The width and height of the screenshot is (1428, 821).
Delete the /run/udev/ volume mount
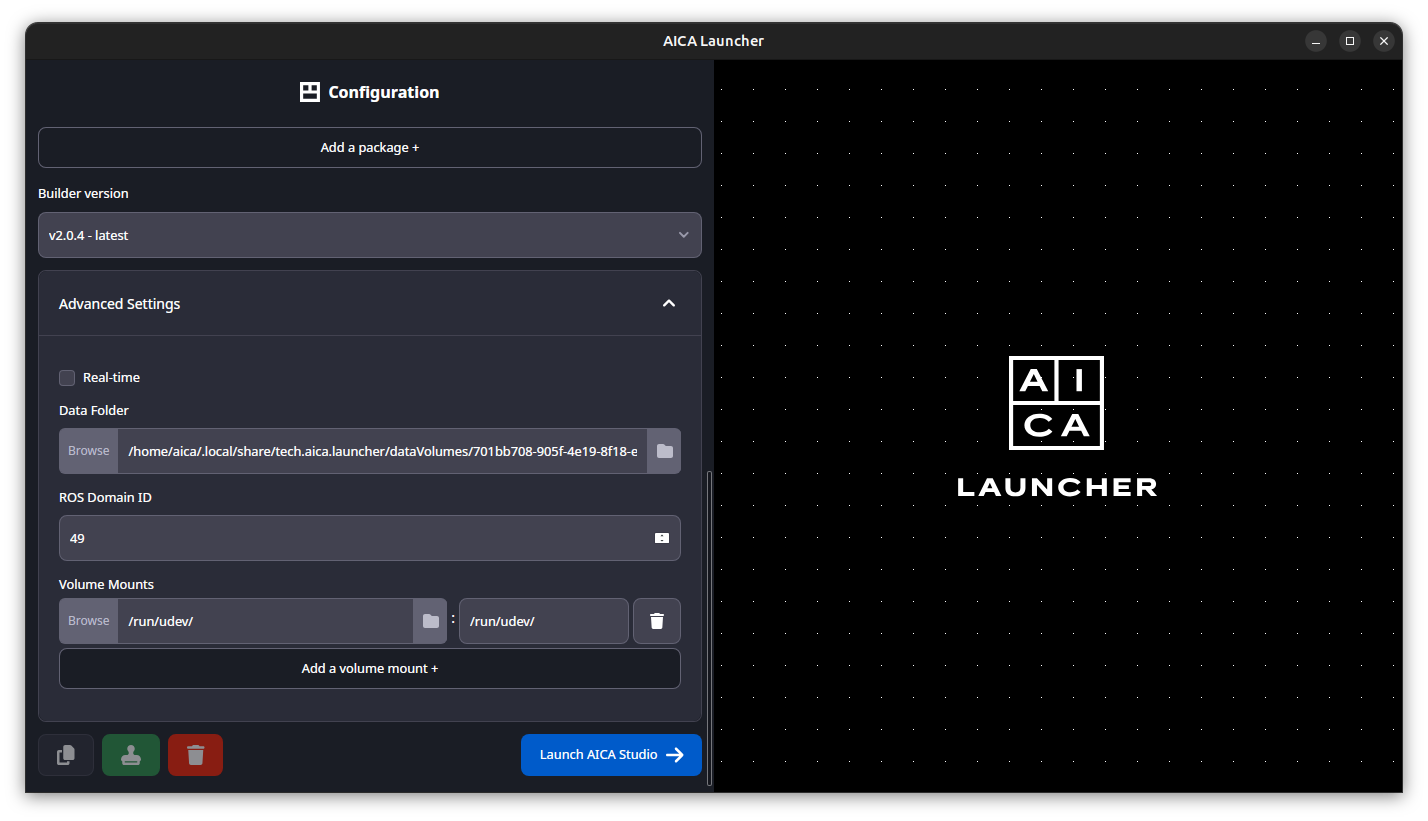pos(657,621)
